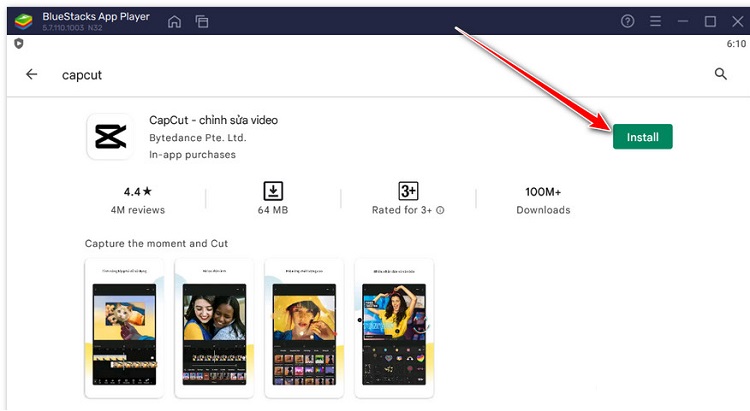Viewport: 750px width, 411px height.
Task: Click the BlueStacks logo icon
Action: point(23,22)
